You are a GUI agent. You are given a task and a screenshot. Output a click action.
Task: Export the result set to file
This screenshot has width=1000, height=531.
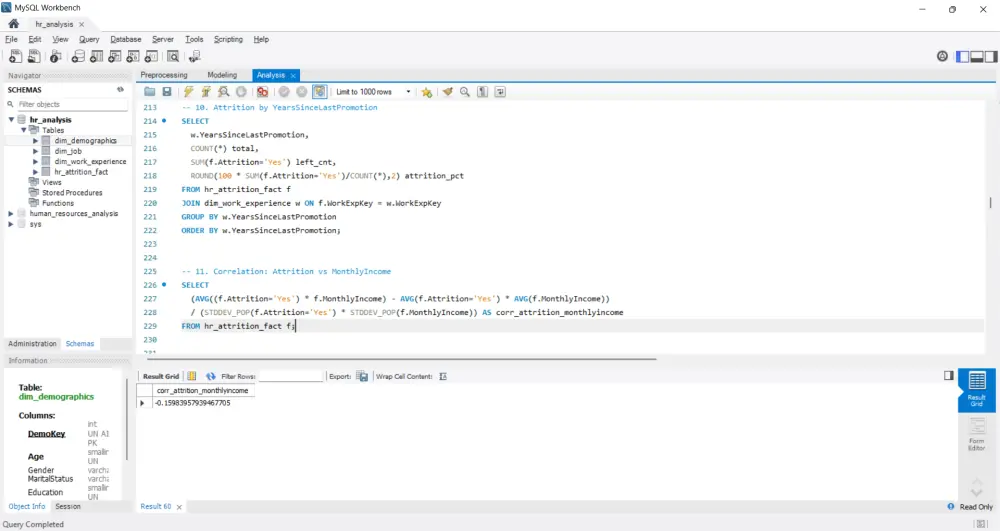[361, 376]
